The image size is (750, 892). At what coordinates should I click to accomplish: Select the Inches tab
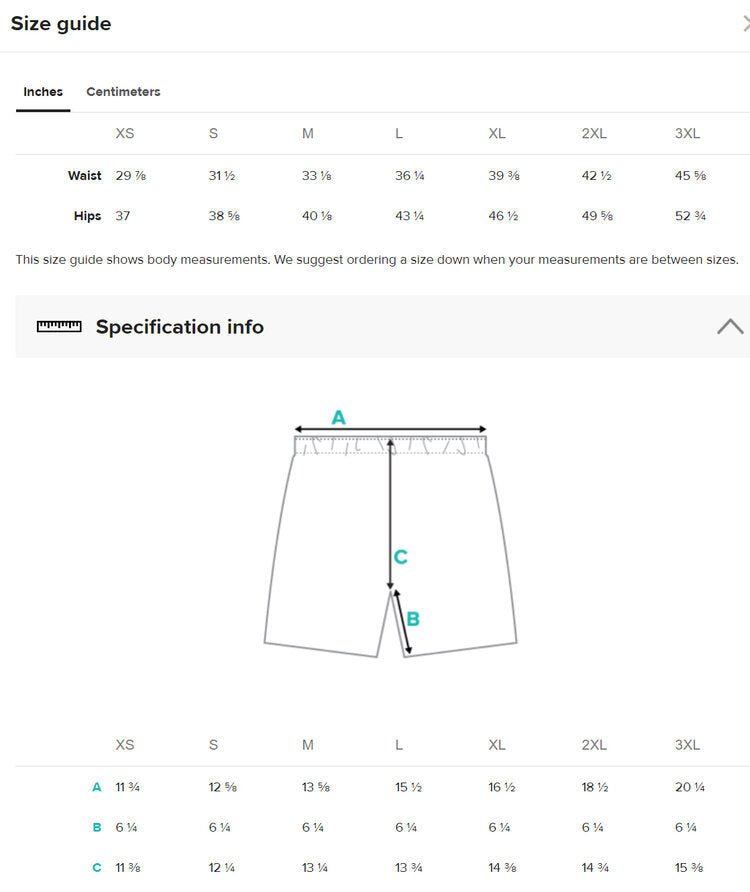click(x=43, y=92)
